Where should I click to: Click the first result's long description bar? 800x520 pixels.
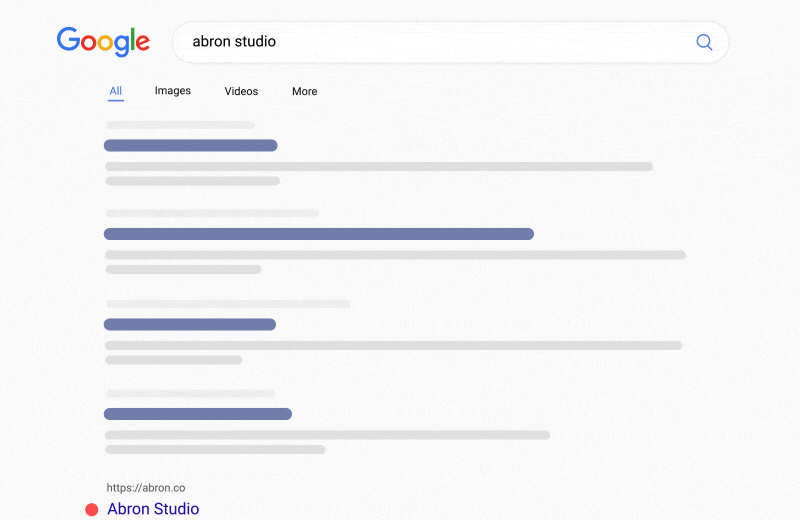coord(378,166)
